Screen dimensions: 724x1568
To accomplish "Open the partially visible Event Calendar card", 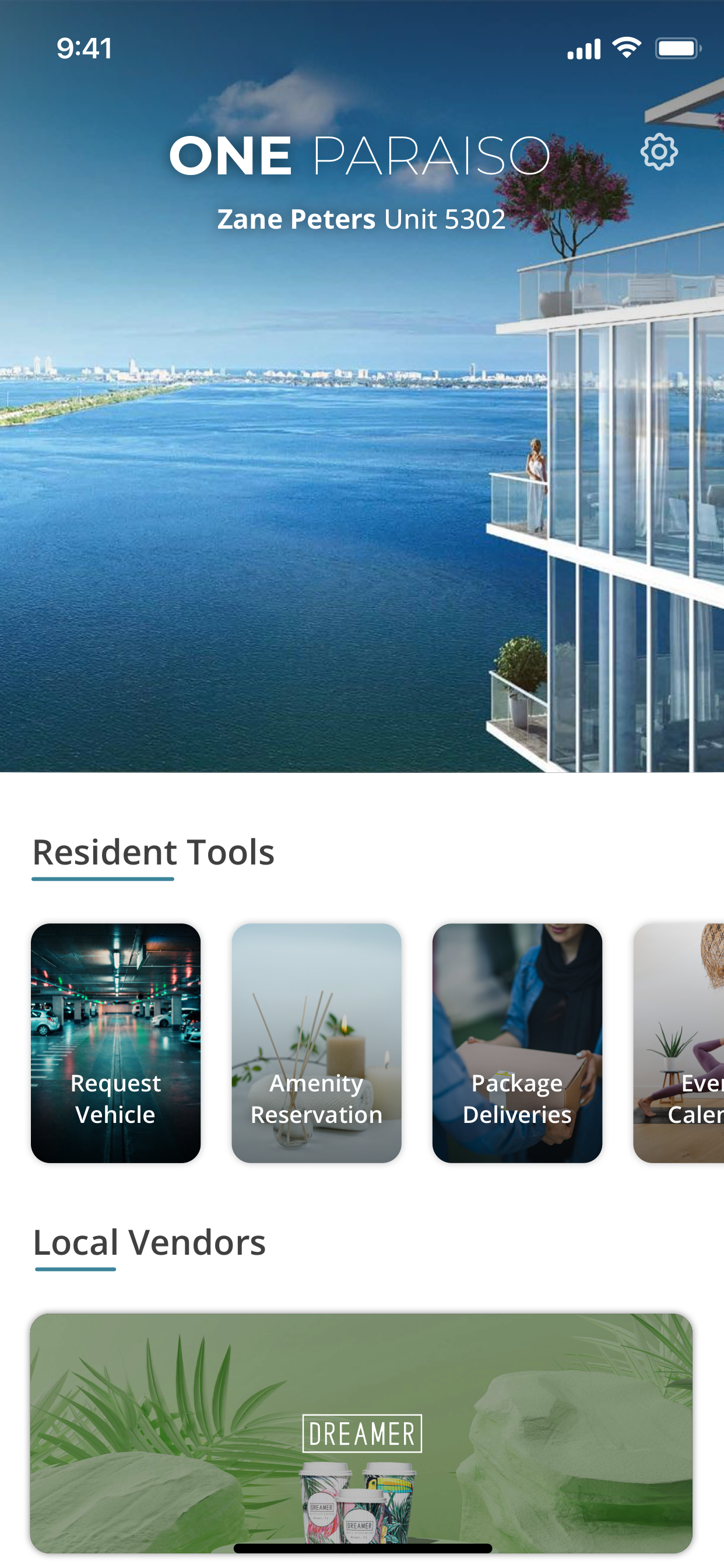I will (x=679, y=1042).
